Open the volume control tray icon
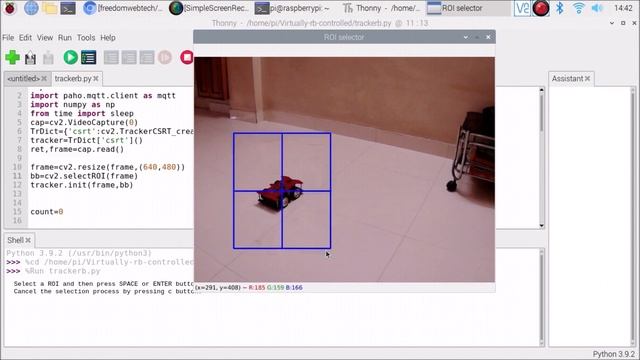640x360 pixels. [x=597, y=8]
